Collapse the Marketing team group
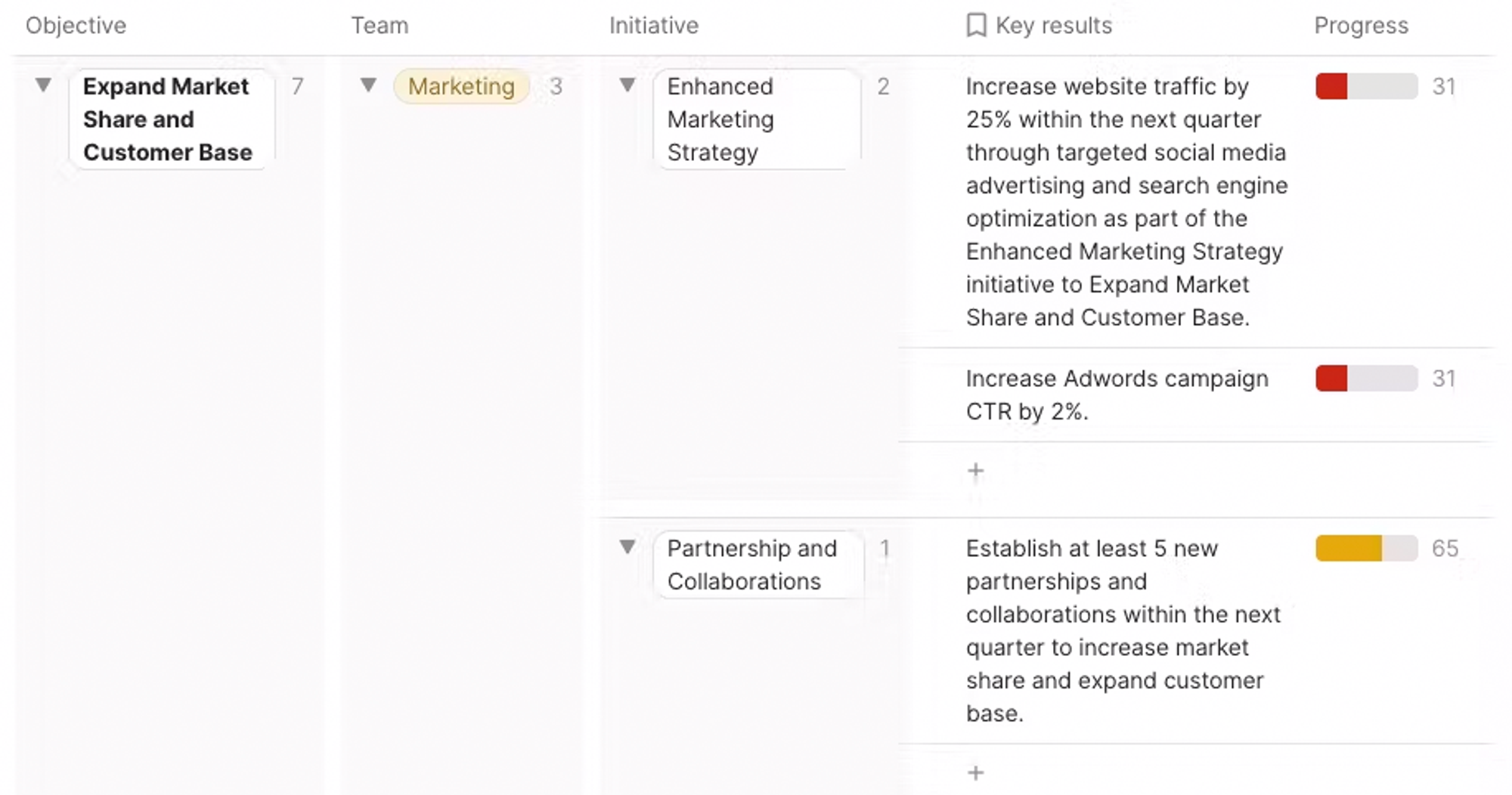This screenshot has width=1512, height=795. click(x=368, y=85)
